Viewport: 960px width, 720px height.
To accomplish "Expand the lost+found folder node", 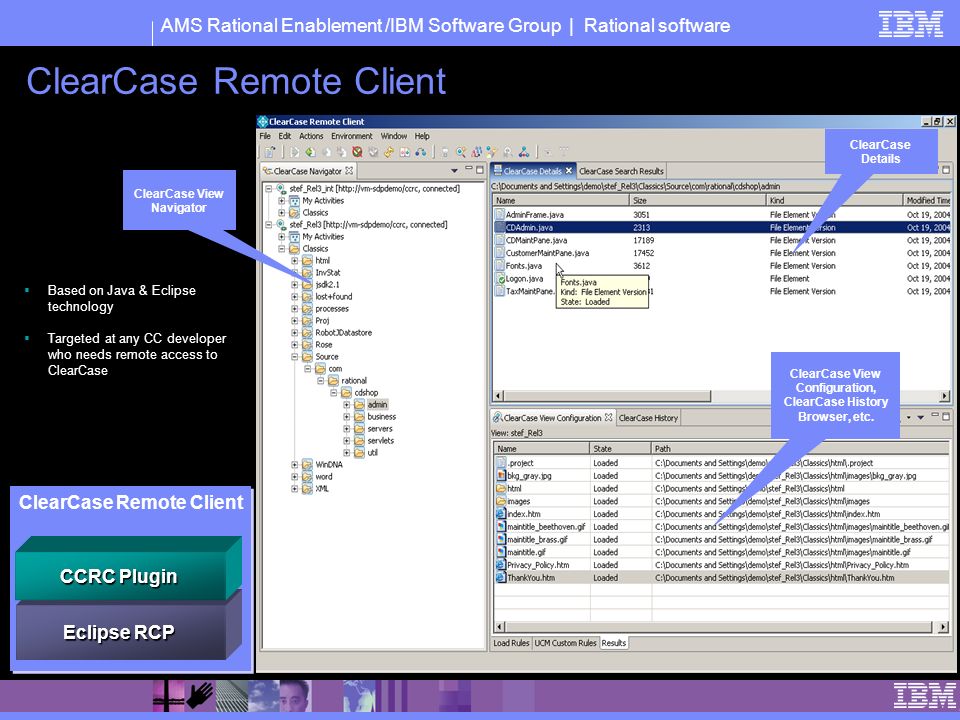I will point(294,296).
